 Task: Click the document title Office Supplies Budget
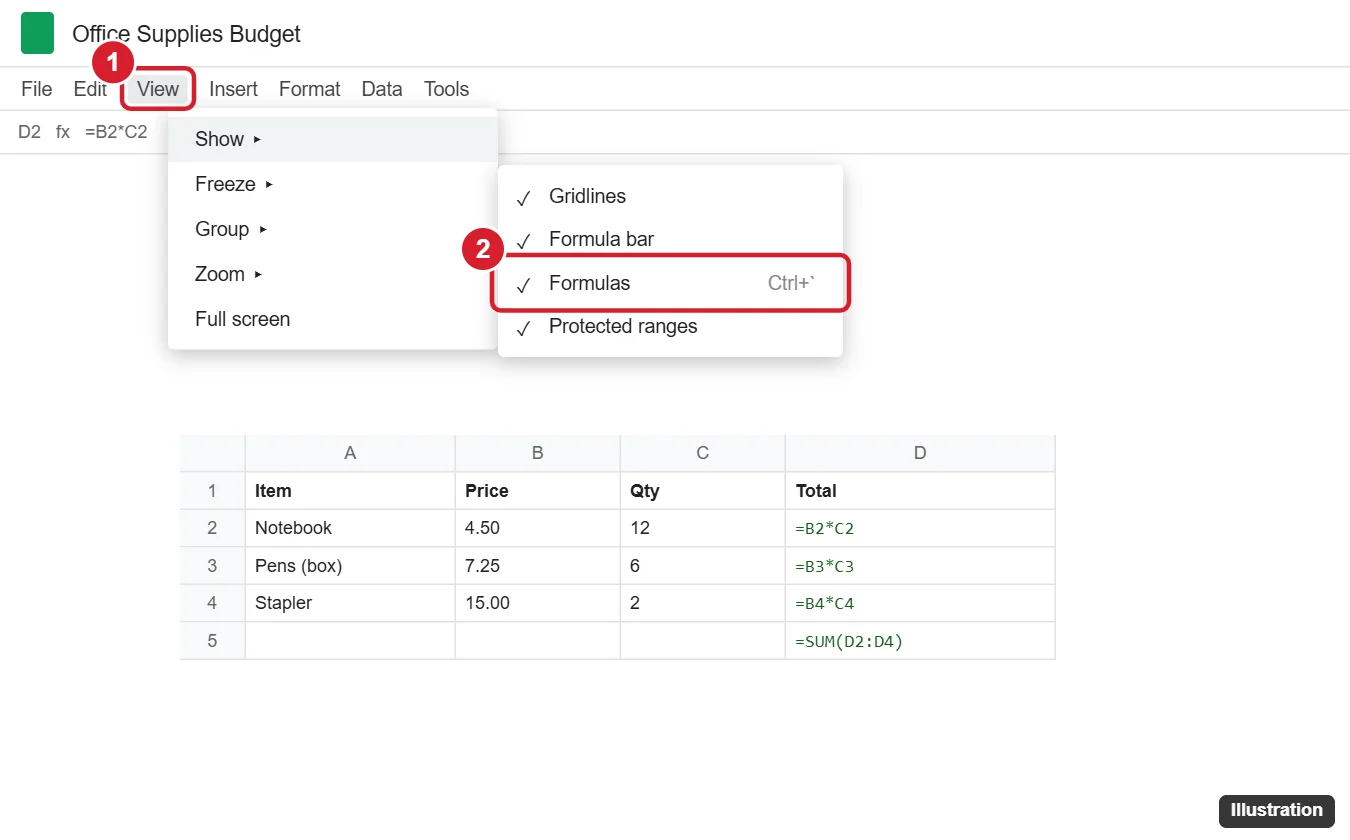point(186,33)
